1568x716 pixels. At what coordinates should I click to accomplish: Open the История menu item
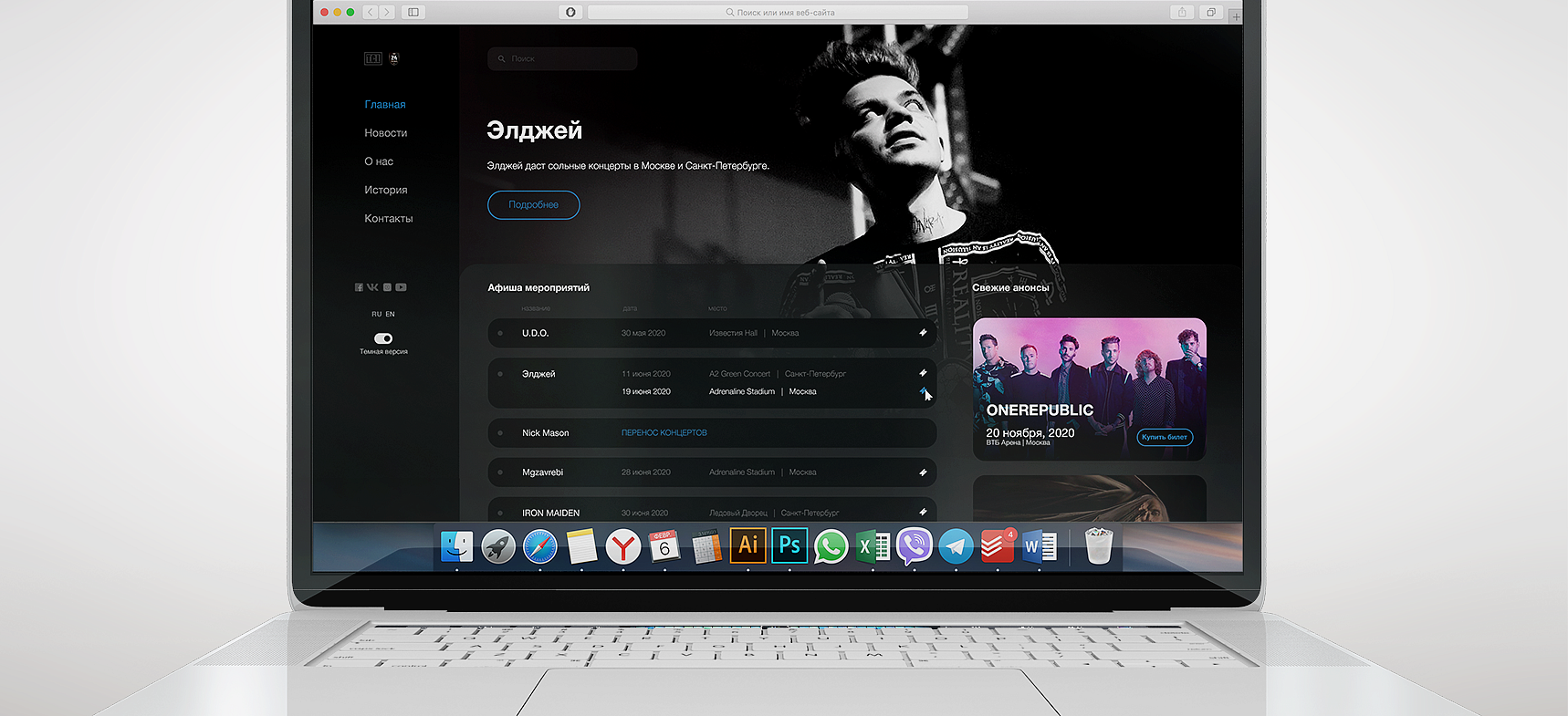click(x=386, y=190)
